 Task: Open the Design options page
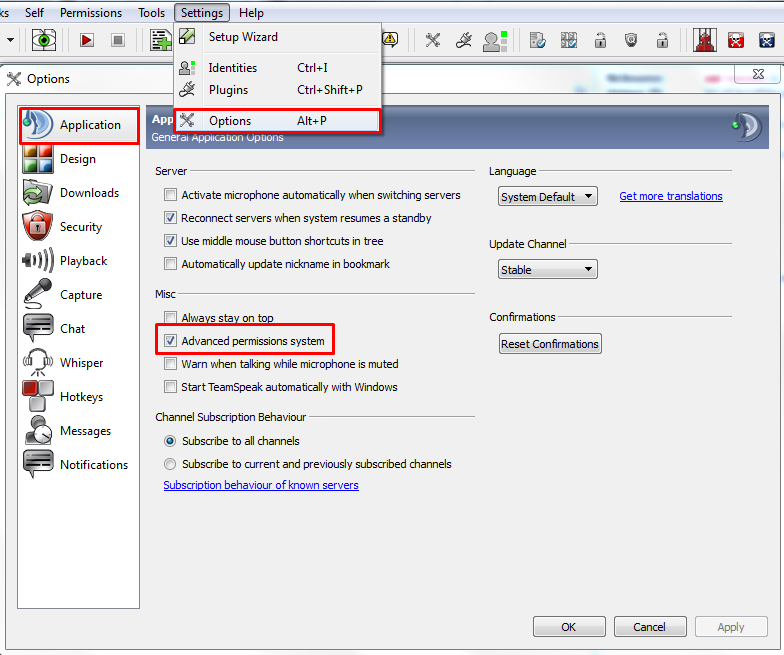79,159
